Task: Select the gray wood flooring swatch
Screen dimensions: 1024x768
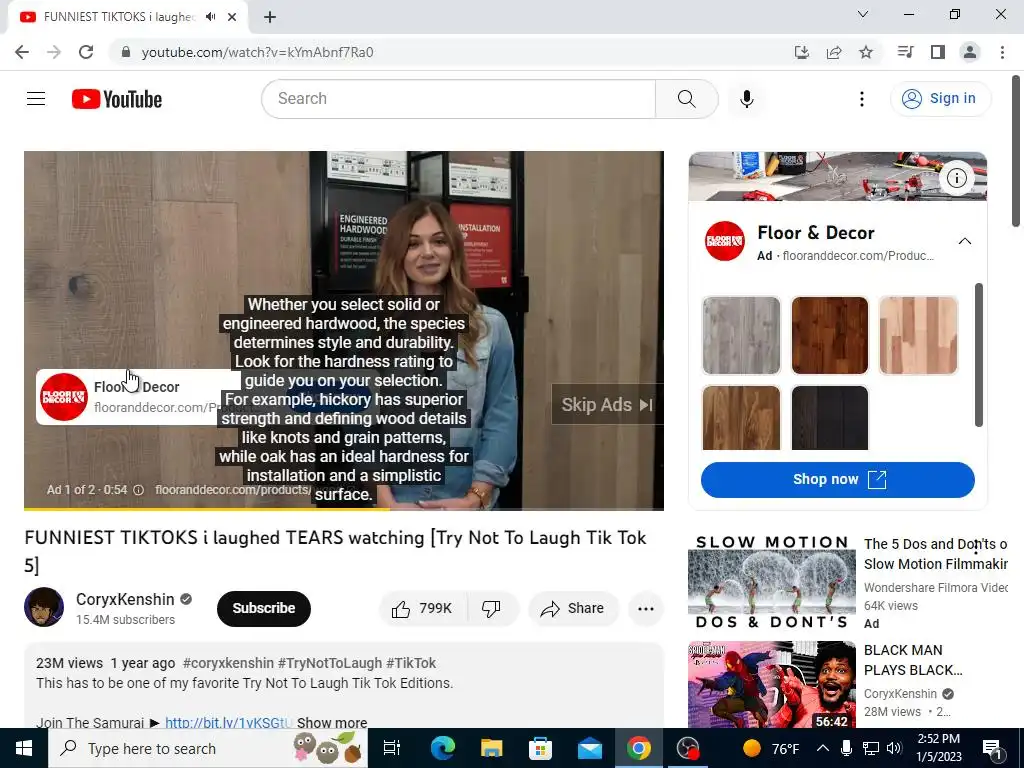Action: (741, 336)
